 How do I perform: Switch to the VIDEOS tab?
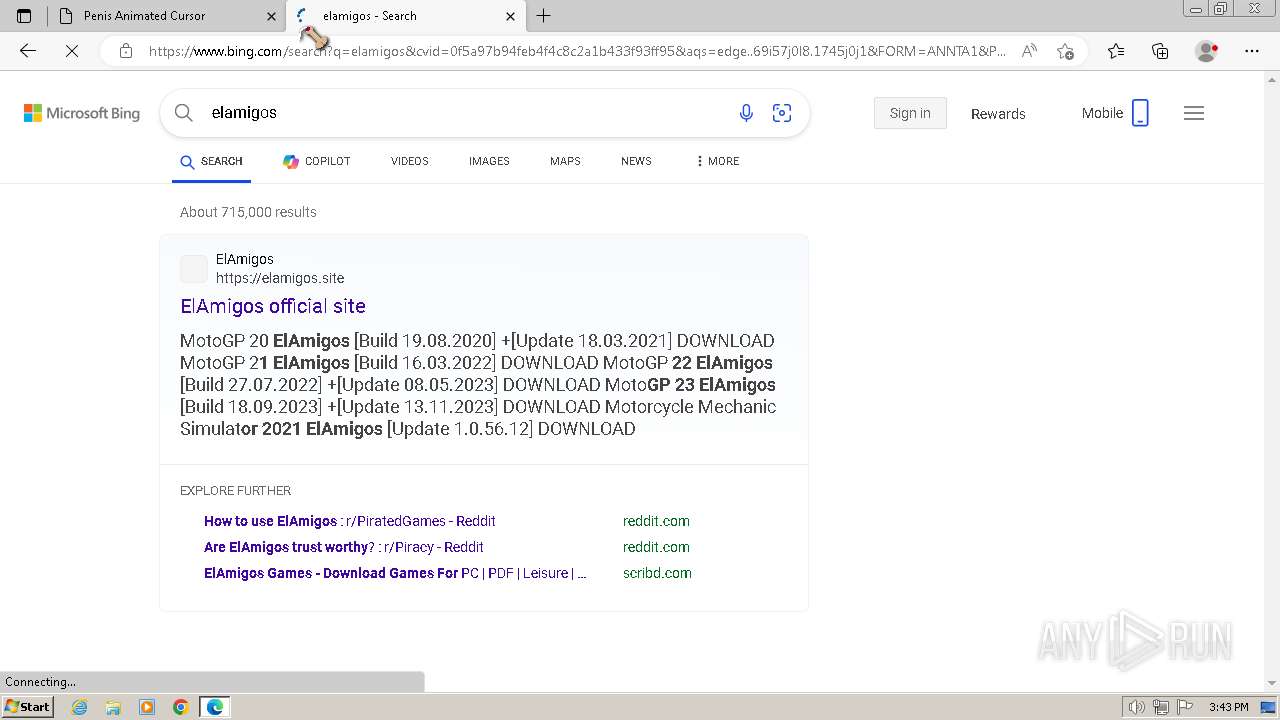pyautogui.click(x=410, y=161)
